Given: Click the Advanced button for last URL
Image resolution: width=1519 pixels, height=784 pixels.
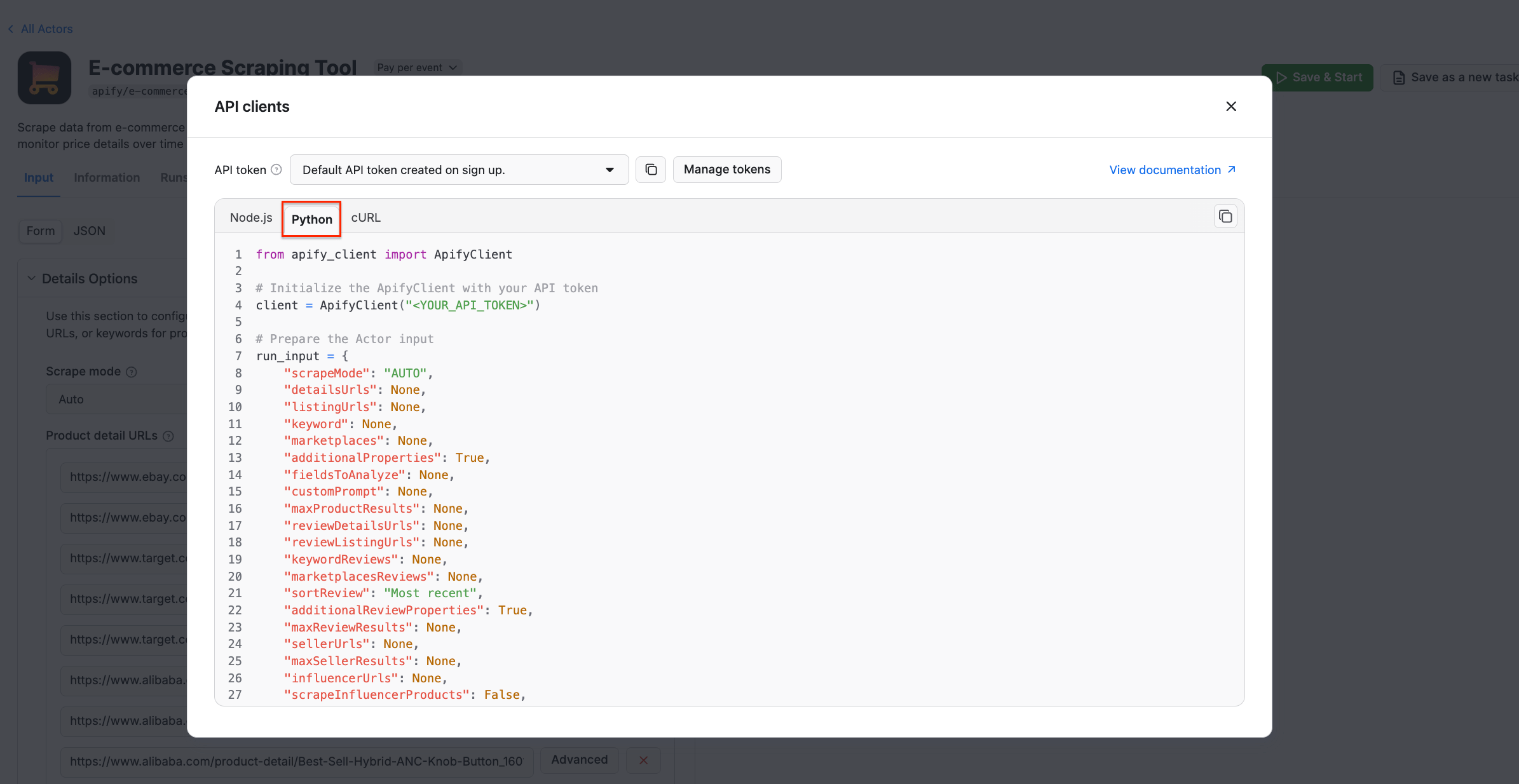Looking at the screenshot, I should (579, 760).
